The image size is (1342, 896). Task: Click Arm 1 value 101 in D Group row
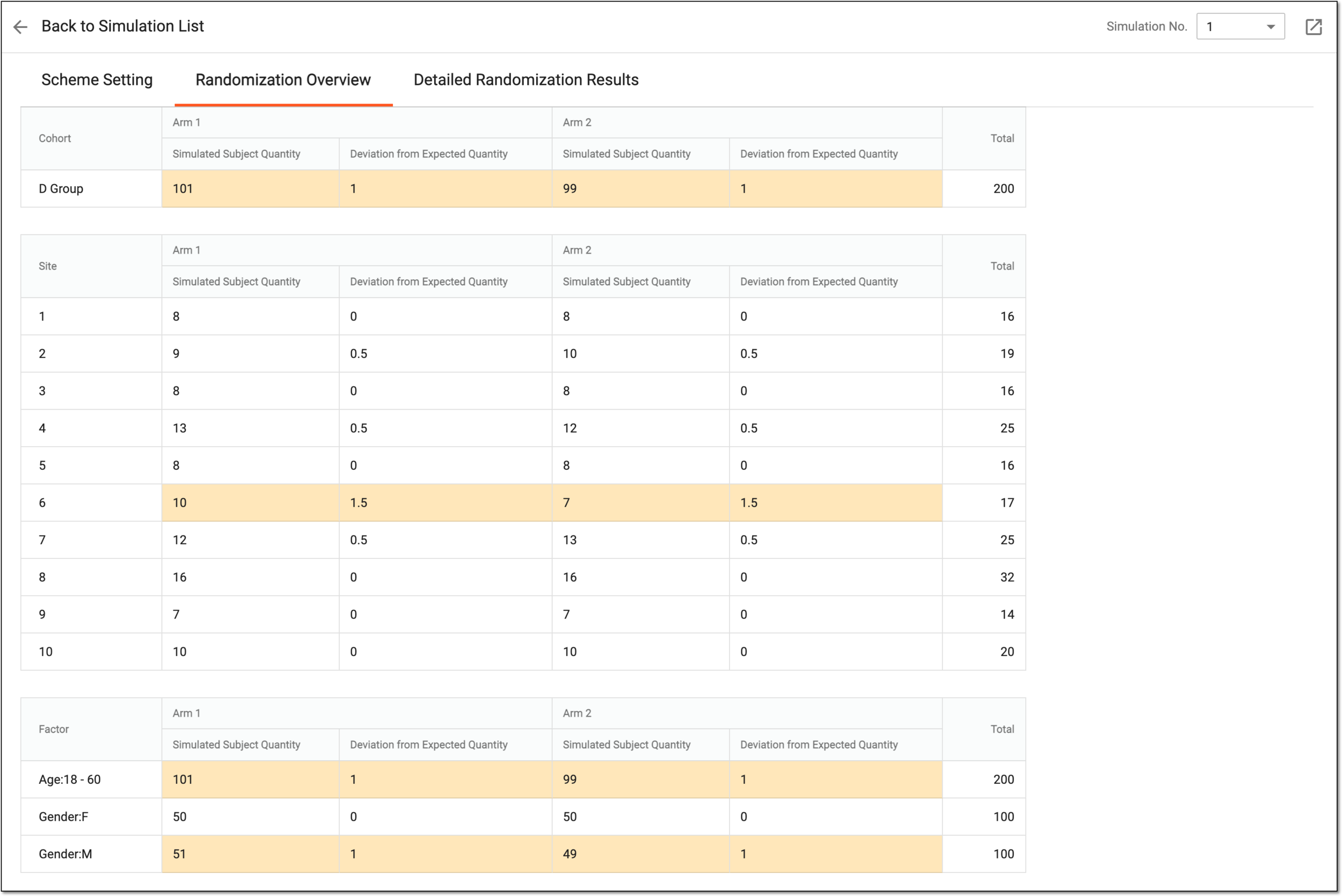click(x=183, y=188)
